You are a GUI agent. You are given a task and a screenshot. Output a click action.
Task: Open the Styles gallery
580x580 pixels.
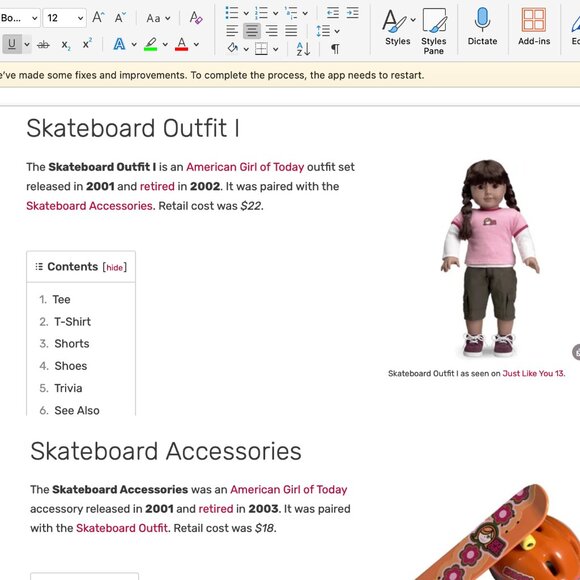(398, 27)
